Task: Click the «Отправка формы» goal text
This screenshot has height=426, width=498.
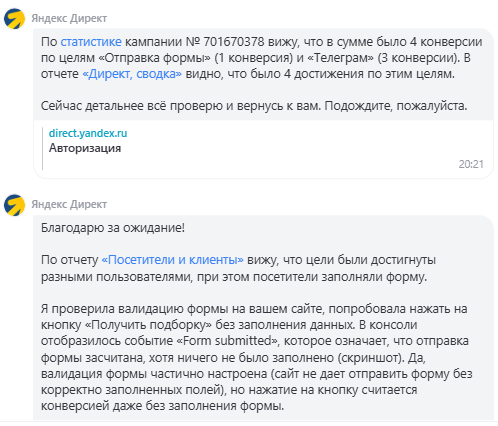Action: click(x=154, y=58)
